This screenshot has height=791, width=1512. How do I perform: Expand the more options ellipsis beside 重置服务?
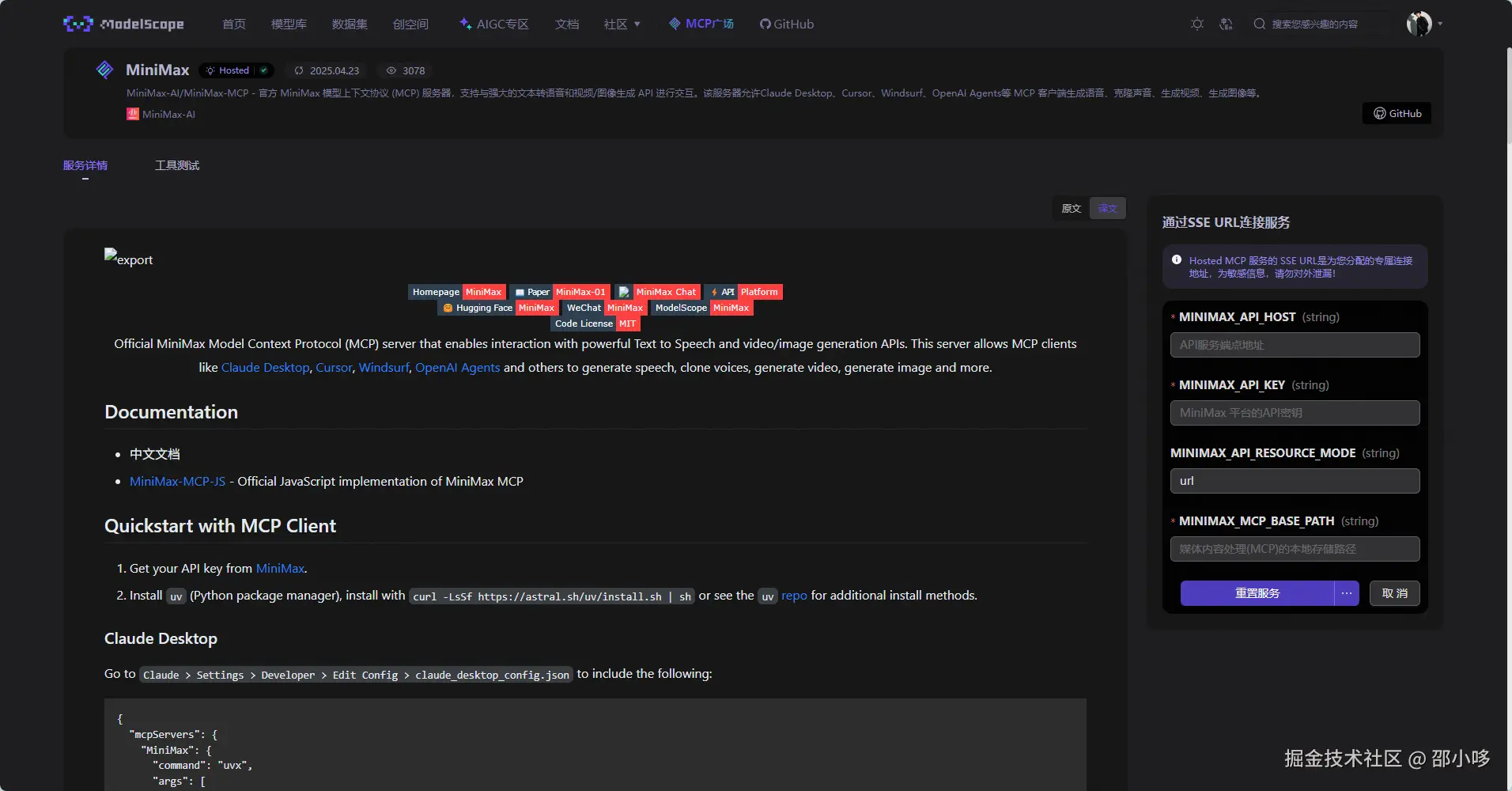(x=1347, y=593)
